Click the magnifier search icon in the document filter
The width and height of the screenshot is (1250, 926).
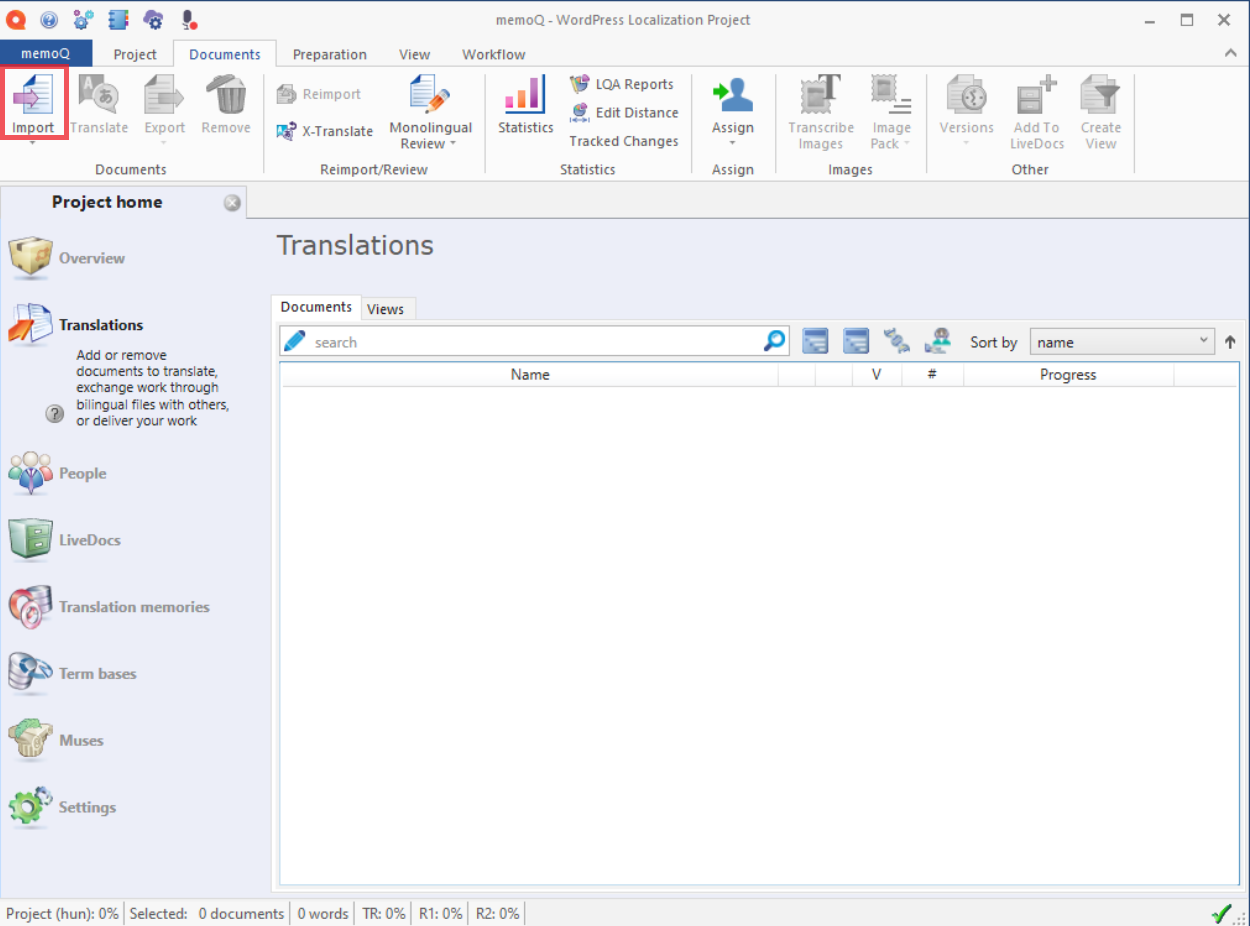(775, 342)
